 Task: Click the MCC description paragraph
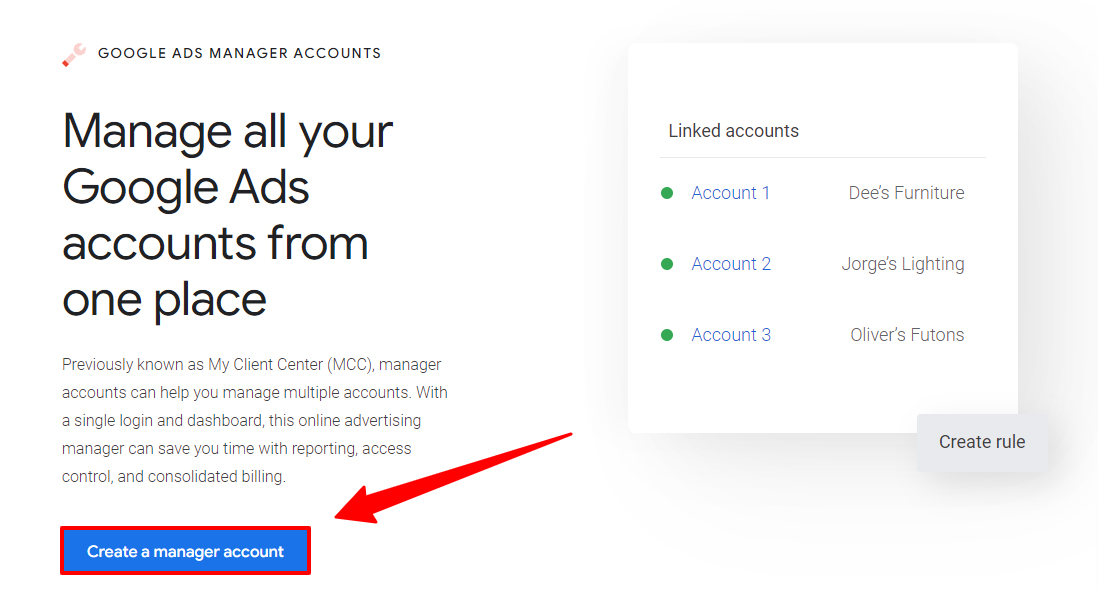point(255,420)
